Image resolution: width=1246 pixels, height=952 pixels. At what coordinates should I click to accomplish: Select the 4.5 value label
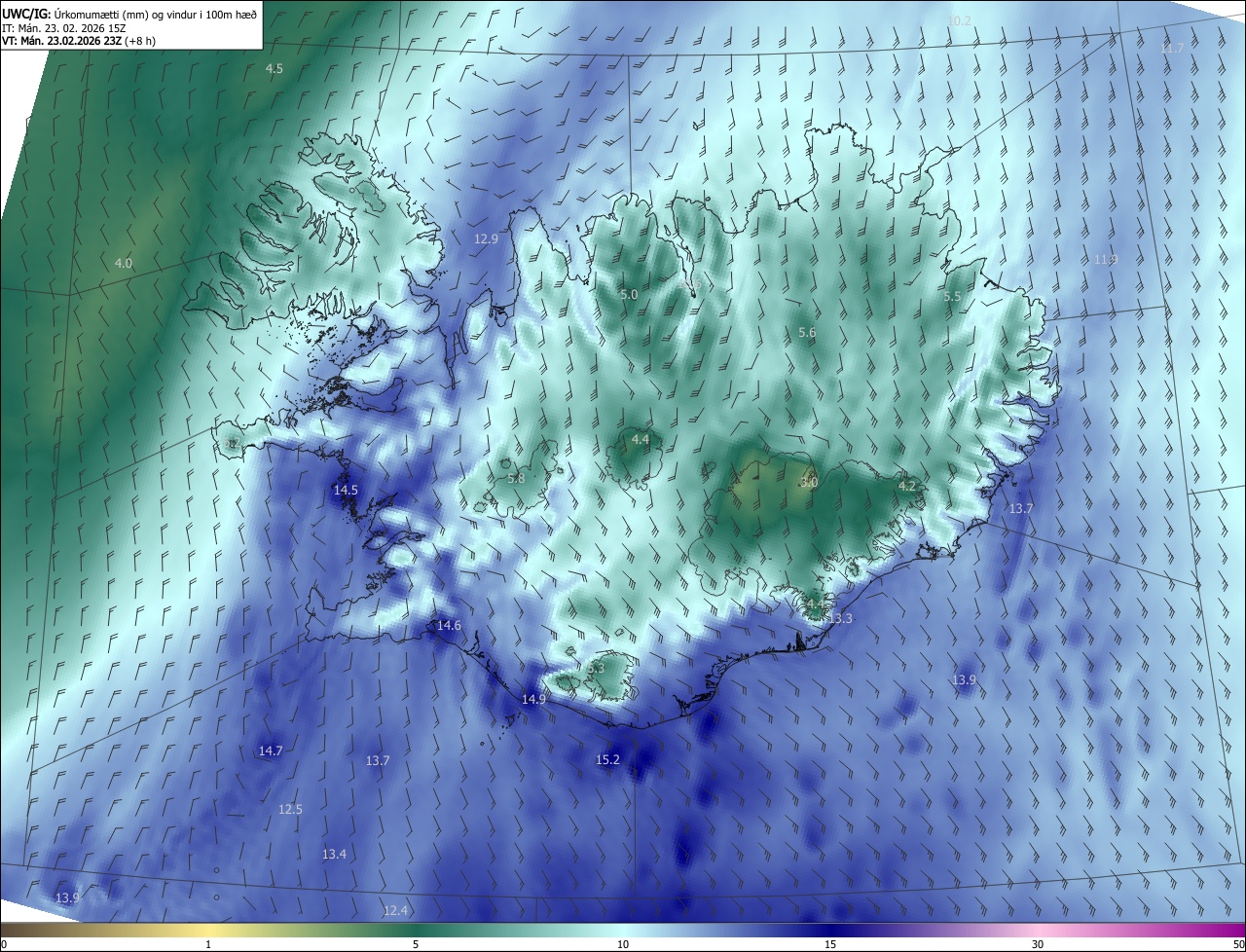pyautogui.click(x=275, y=68)
